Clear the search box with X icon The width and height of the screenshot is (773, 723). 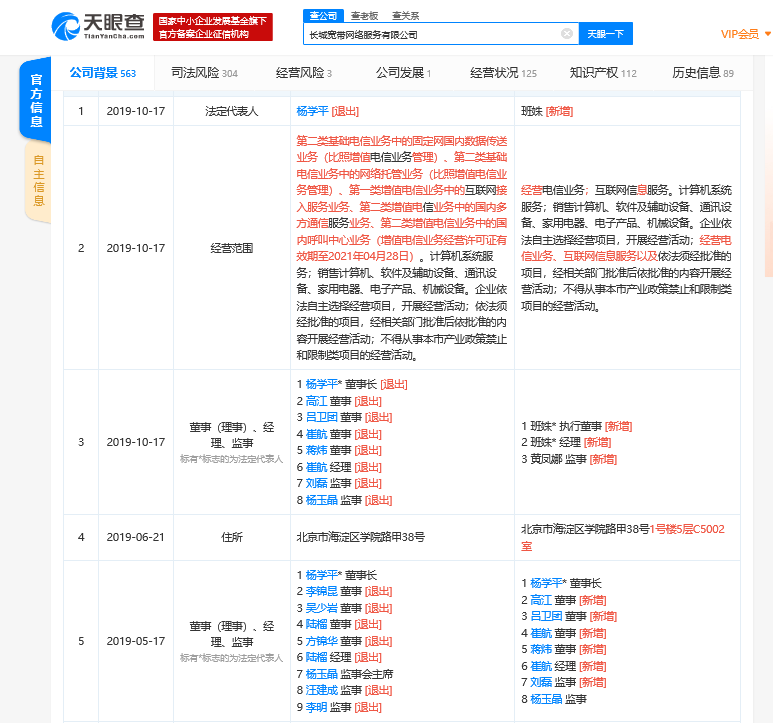(x=567, y=34)
